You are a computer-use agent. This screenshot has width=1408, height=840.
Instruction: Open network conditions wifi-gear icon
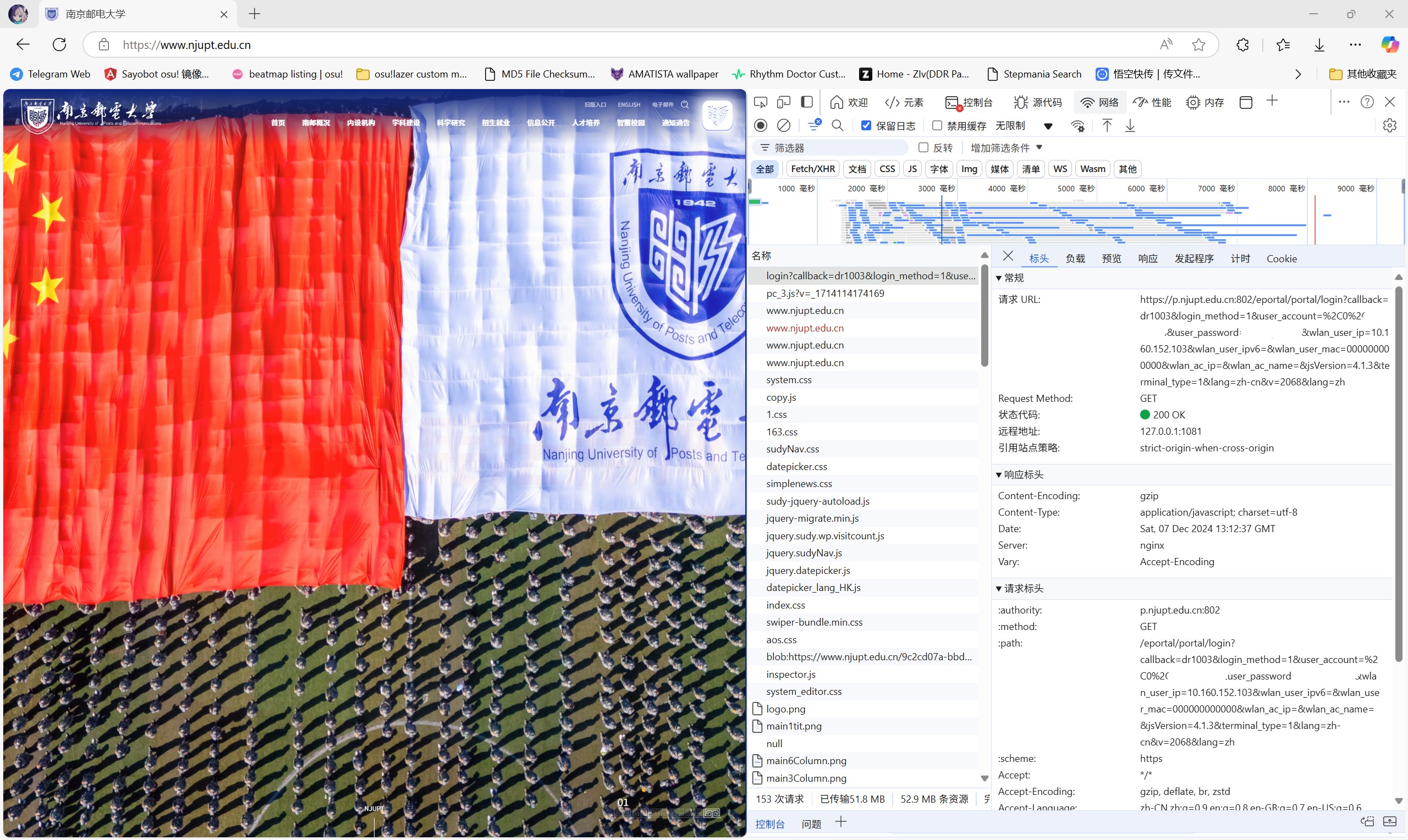1077,126
